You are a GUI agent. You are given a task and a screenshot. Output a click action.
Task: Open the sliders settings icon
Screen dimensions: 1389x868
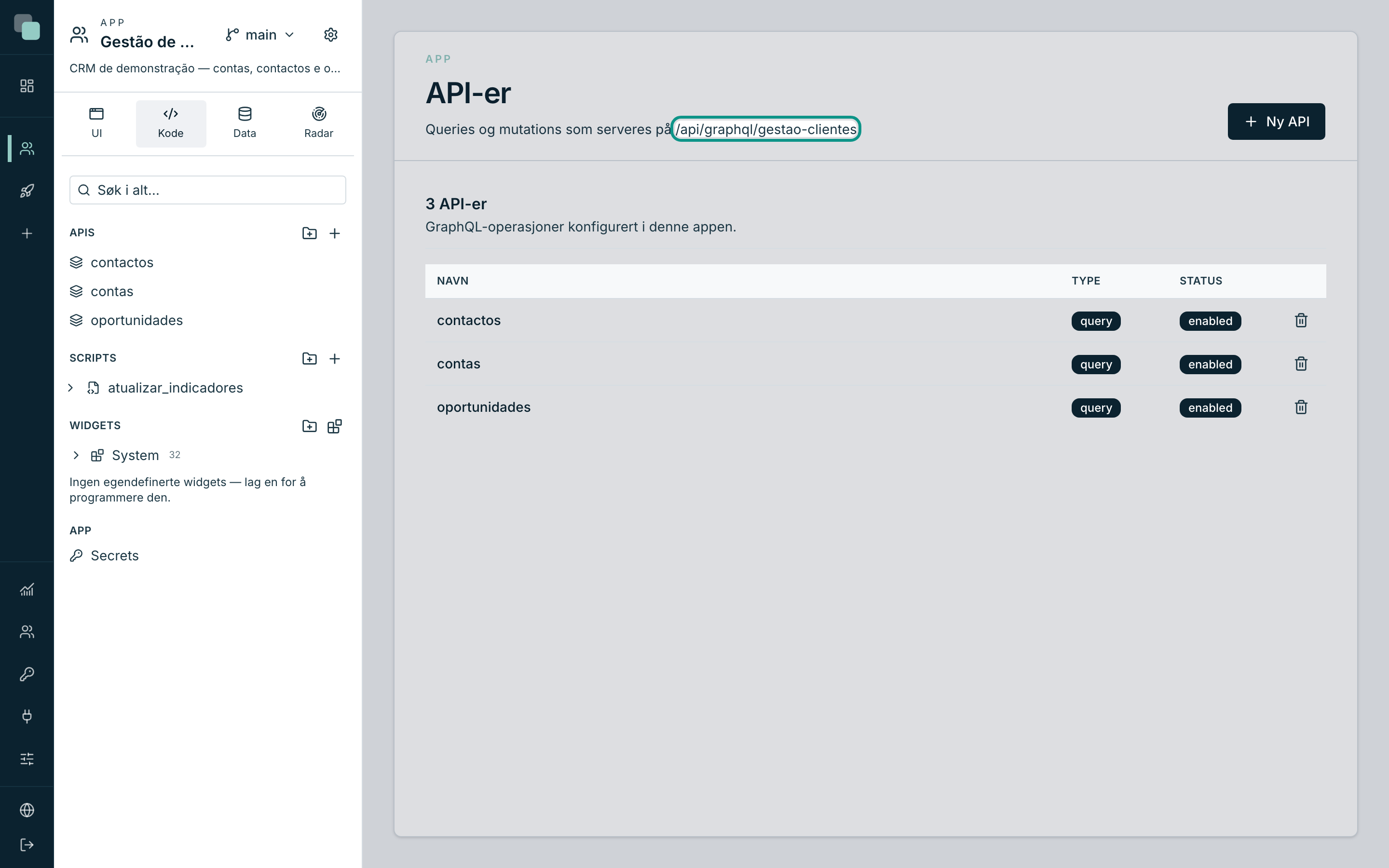tap(27, 759)
